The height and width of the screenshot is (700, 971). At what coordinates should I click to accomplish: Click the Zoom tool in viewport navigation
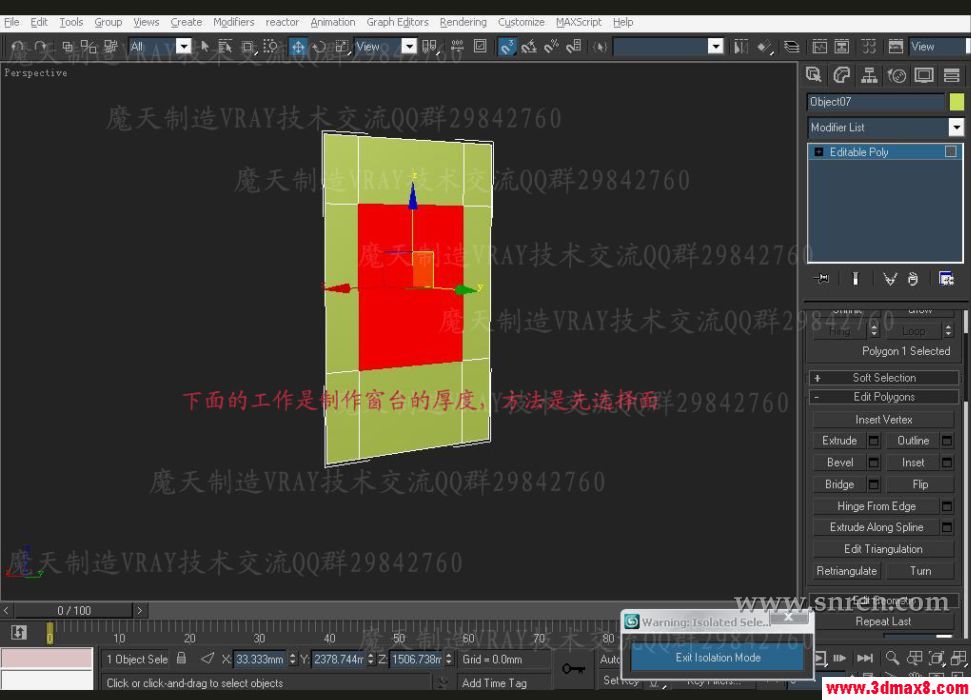coord(893,658)
